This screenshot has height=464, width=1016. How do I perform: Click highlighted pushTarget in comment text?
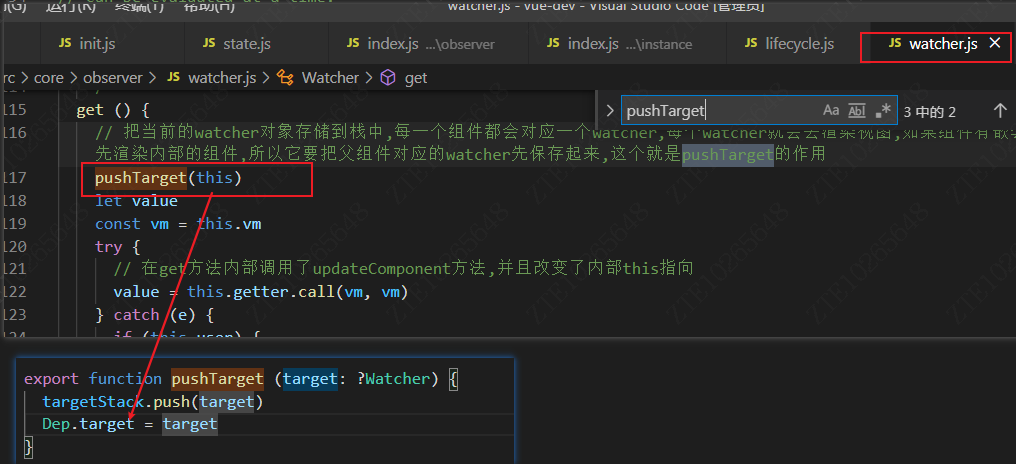coord(728,154)
